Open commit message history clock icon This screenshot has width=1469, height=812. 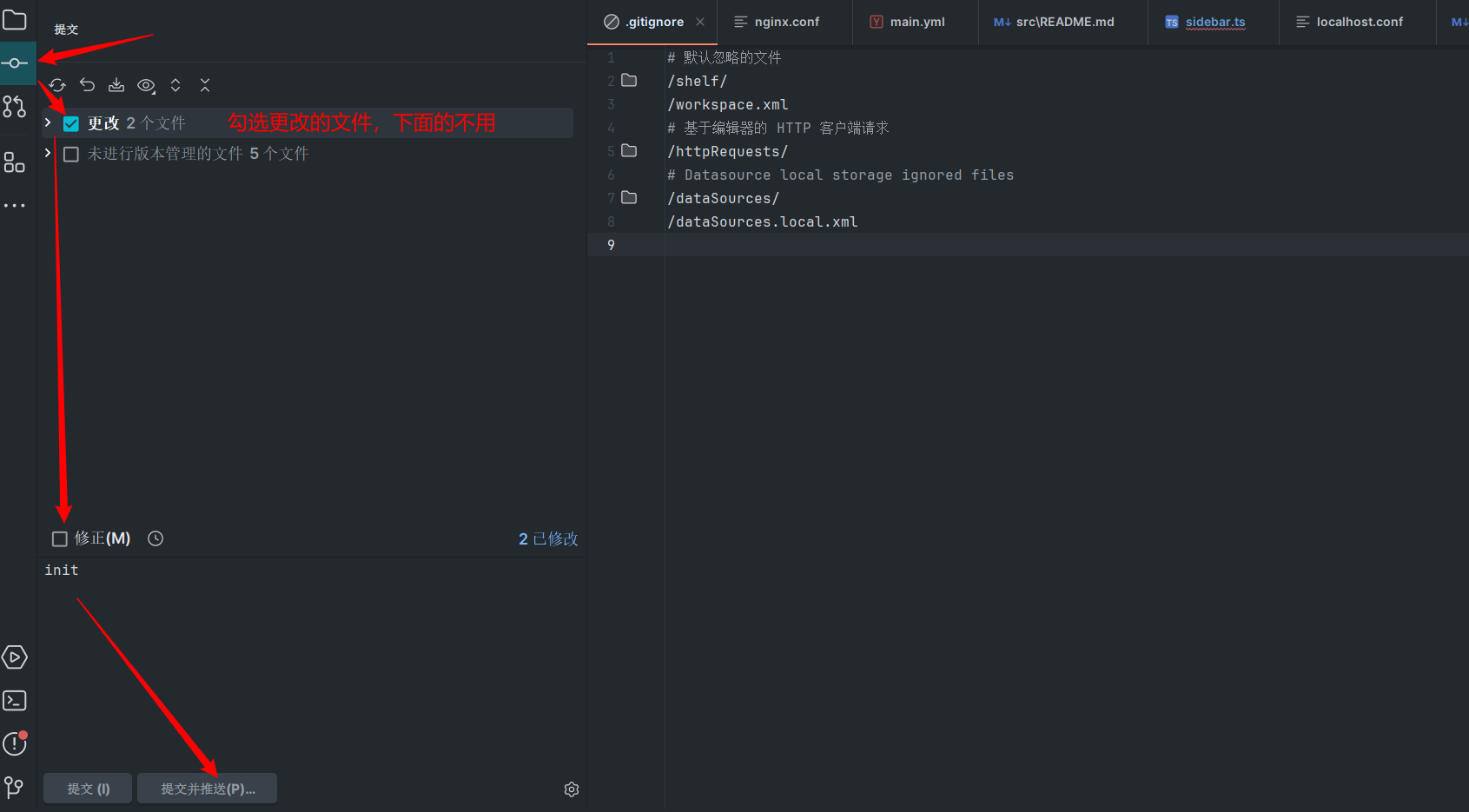[x=156, y=538]
